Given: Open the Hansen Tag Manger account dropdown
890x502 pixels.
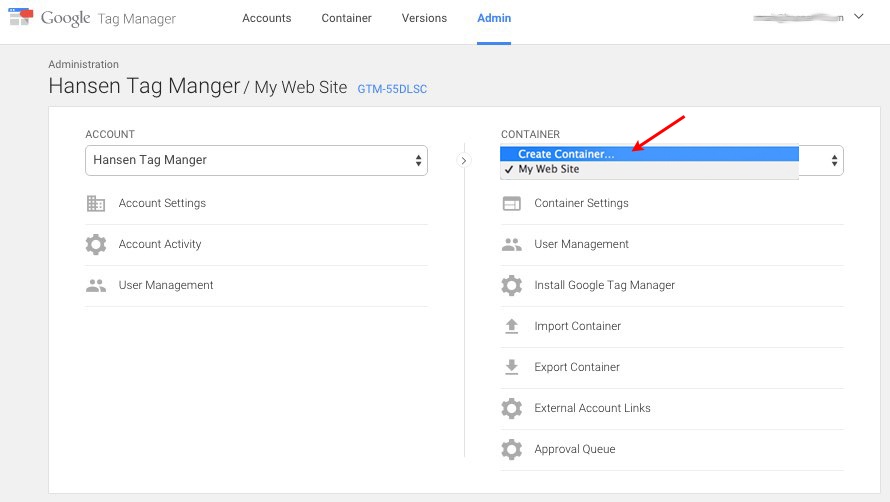Looking at the screenshot, I should 256,160.
